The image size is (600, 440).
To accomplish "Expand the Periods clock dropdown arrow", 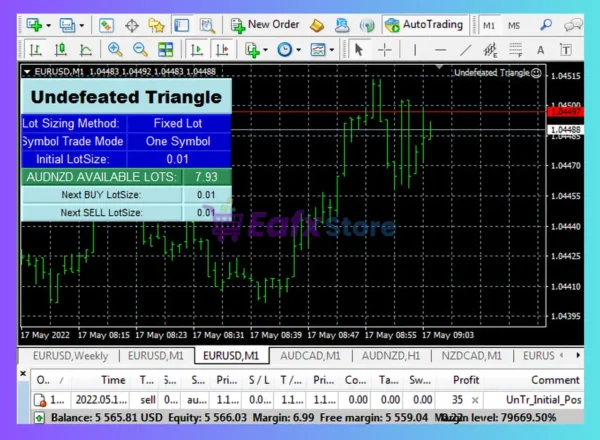I will (298, 50).
